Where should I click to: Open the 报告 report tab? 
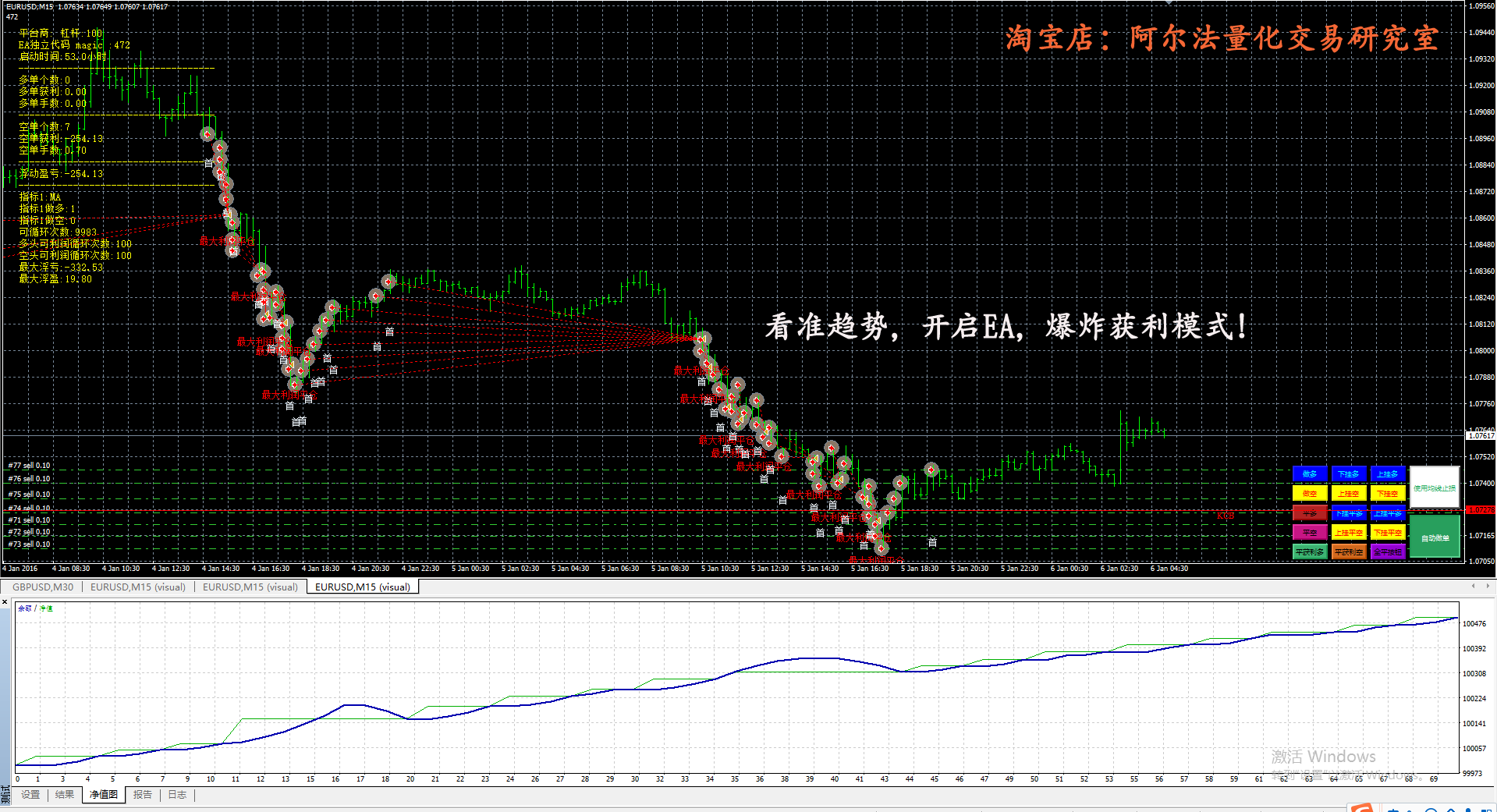pyautogui.click(x=143, y=794)
